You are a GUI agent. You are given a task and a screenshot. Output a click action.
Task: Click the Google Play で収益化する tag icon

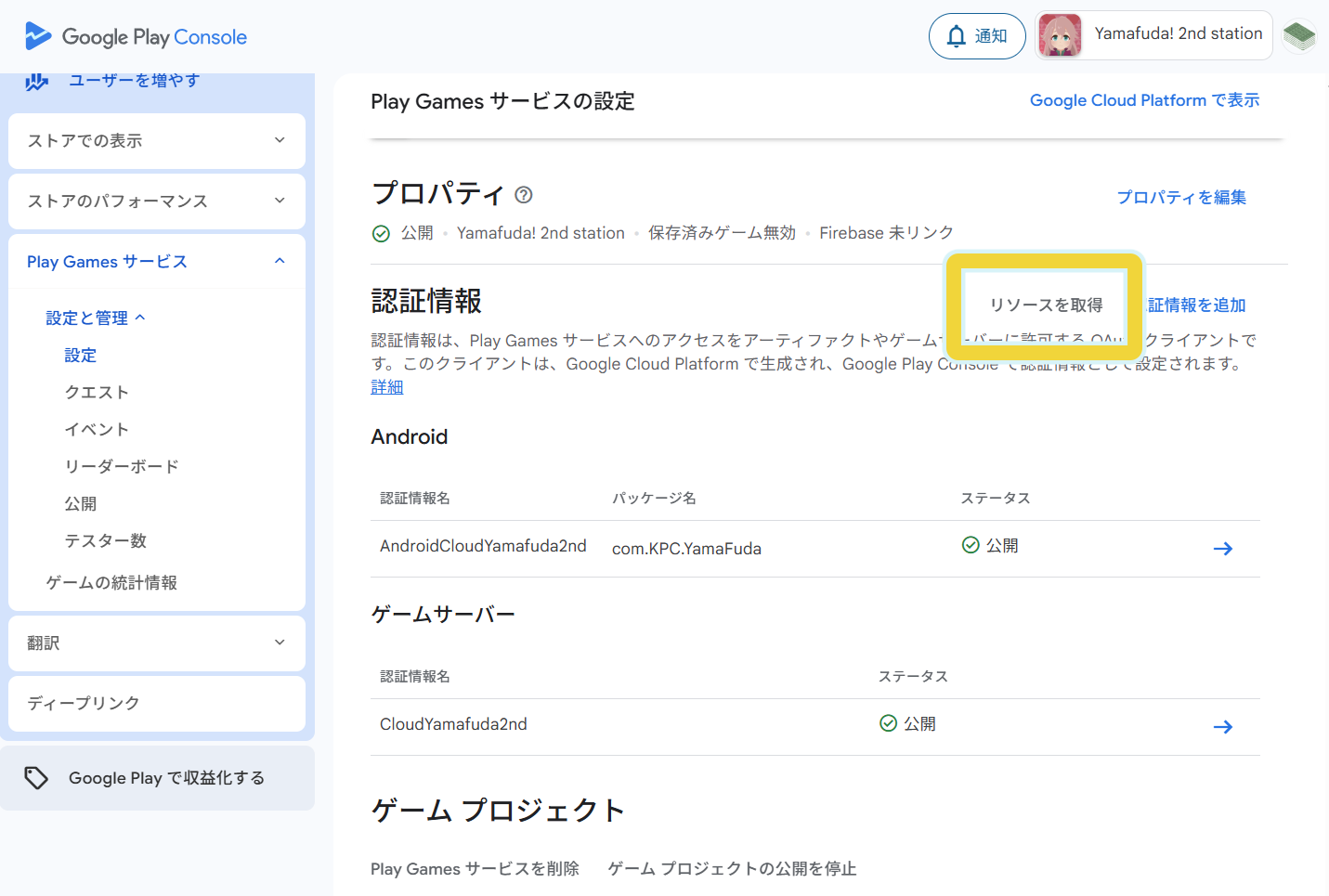[36, 778]
